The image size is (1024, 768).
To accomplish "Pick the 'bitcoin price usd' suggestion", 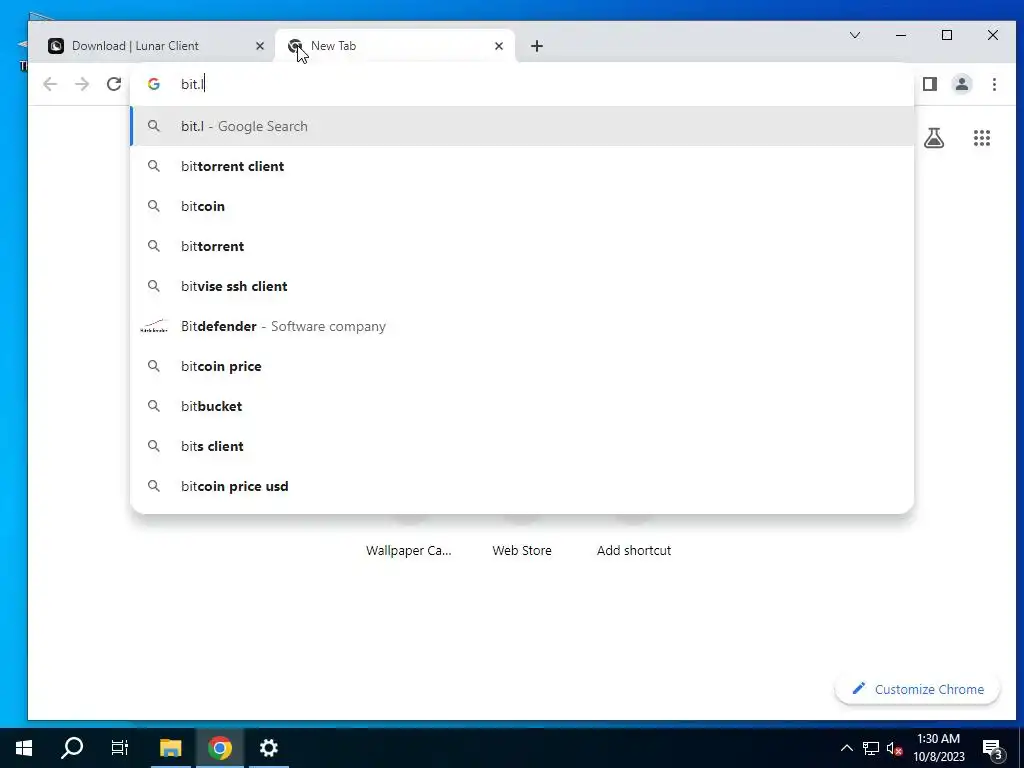I will [522, 486].
